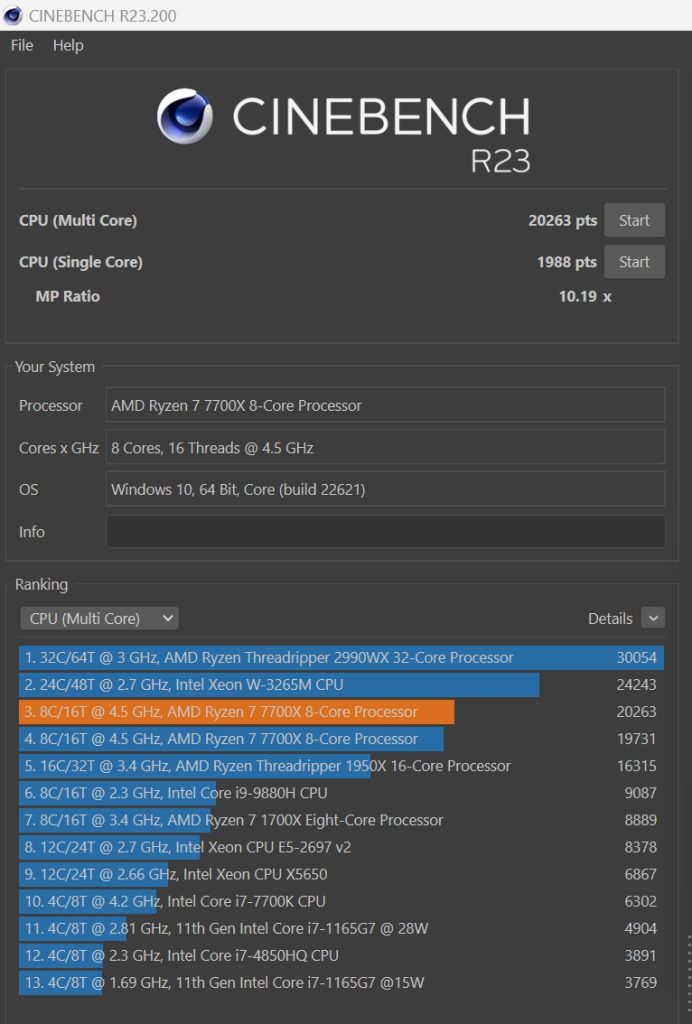This screenshot has height=1024, width=692.
Task: Click the MP Ratio value 10.19 x
Action: (585, 296)
